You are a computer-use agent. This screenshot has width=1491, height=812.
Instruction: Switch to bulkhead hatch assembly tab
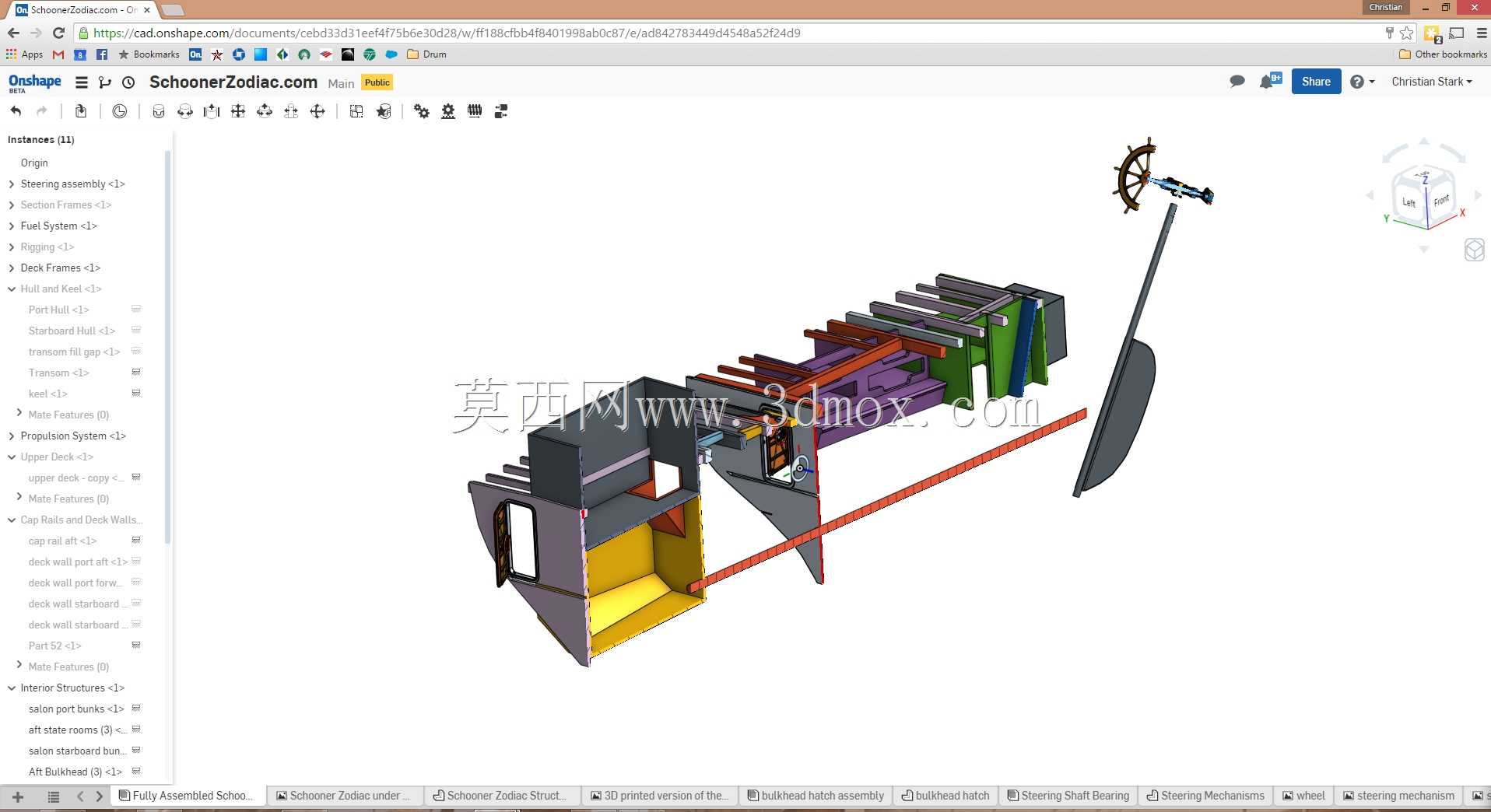(x=816, y=796)
